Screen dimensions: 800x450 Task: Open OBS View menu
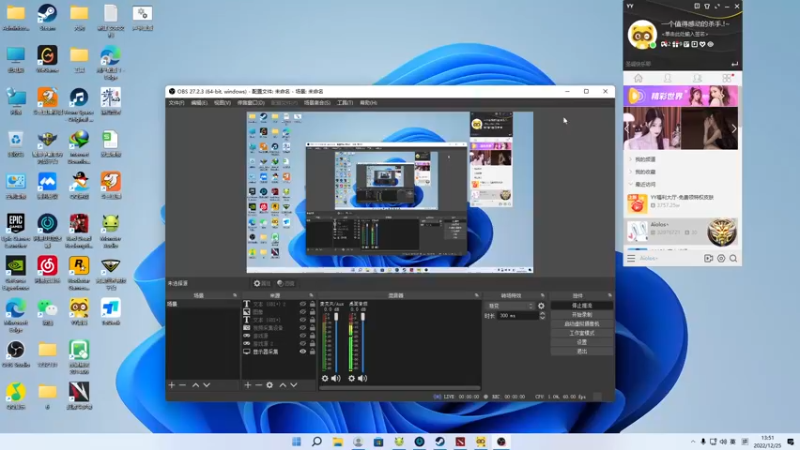[222, 103]
